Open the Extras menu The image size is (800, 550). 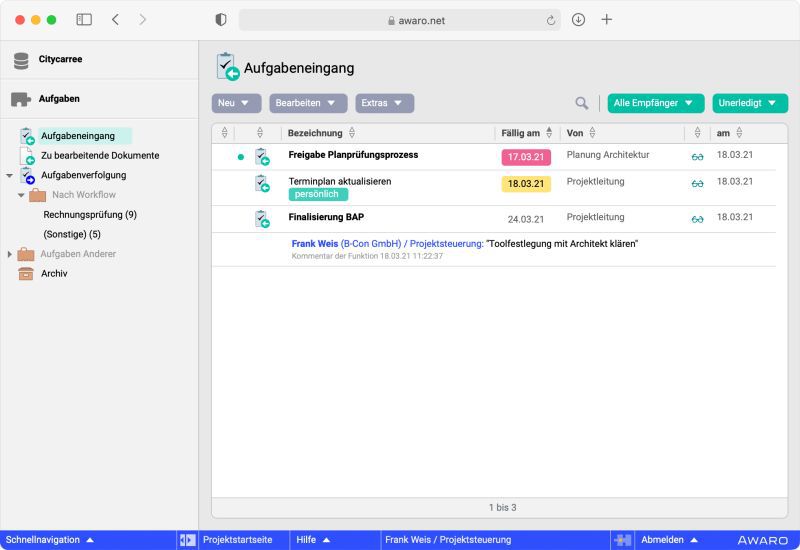coord(384,103)
